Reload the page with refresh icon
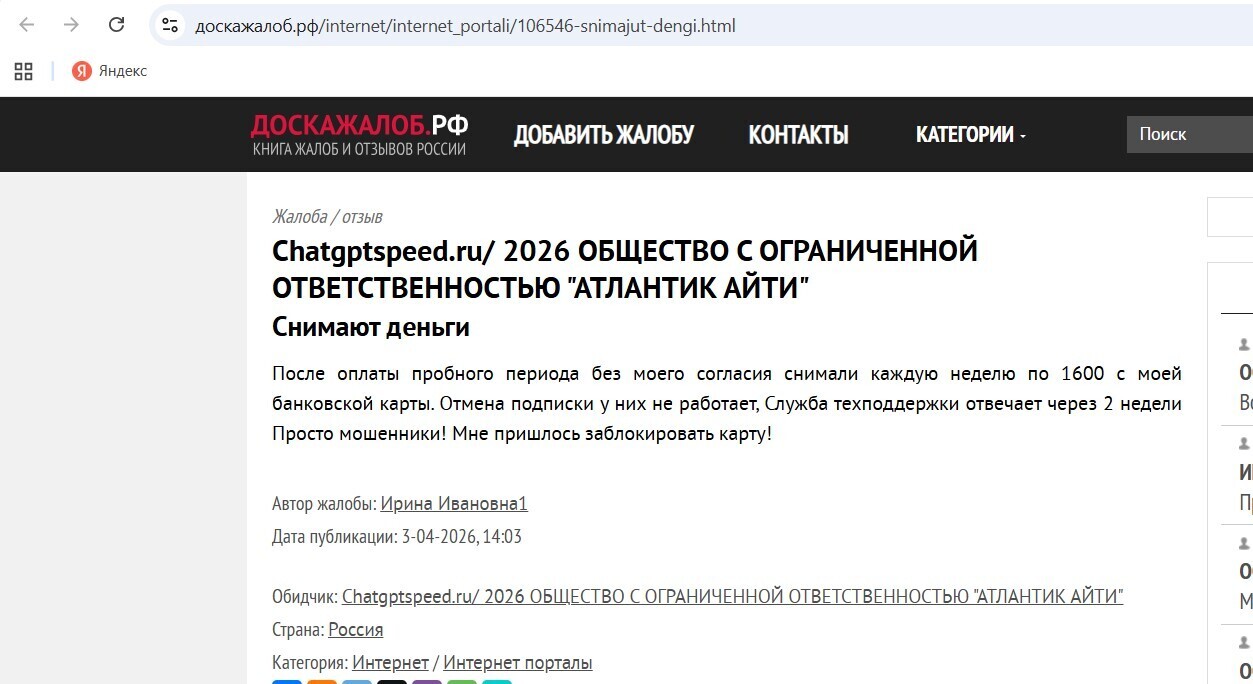This screenshot has height=684, width=1253. [x=116, y=25]
